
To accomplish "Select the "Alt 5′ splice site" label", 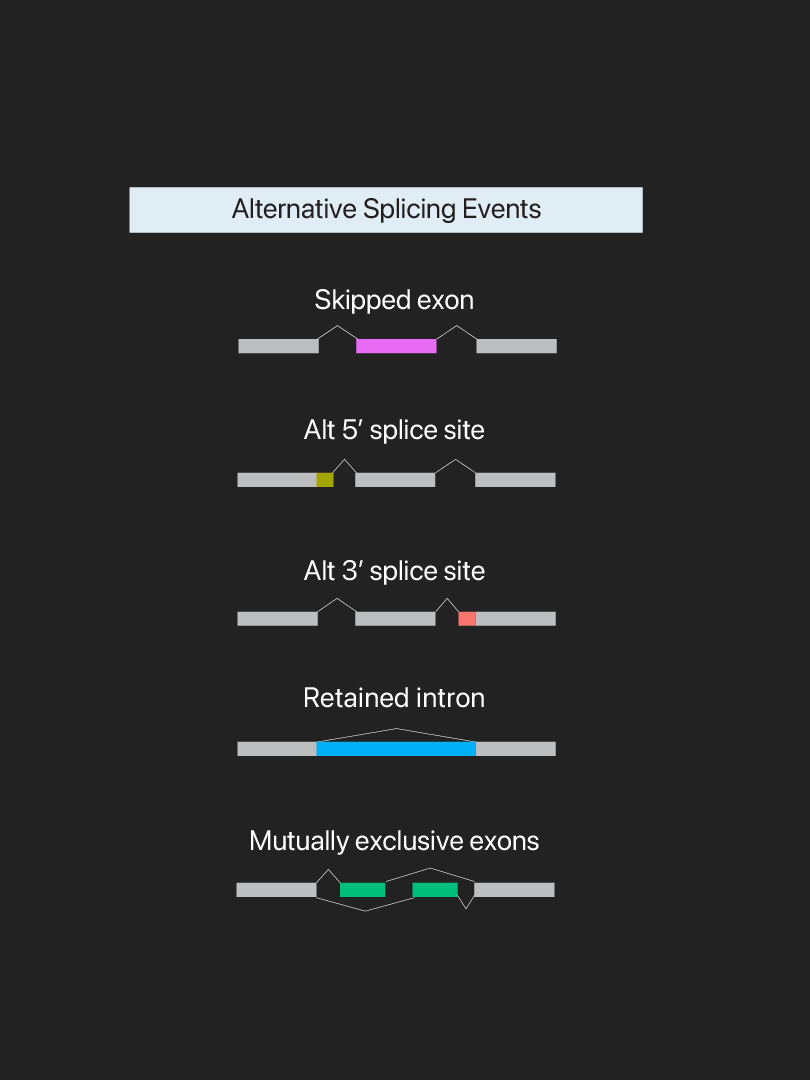I will [394, 430].
